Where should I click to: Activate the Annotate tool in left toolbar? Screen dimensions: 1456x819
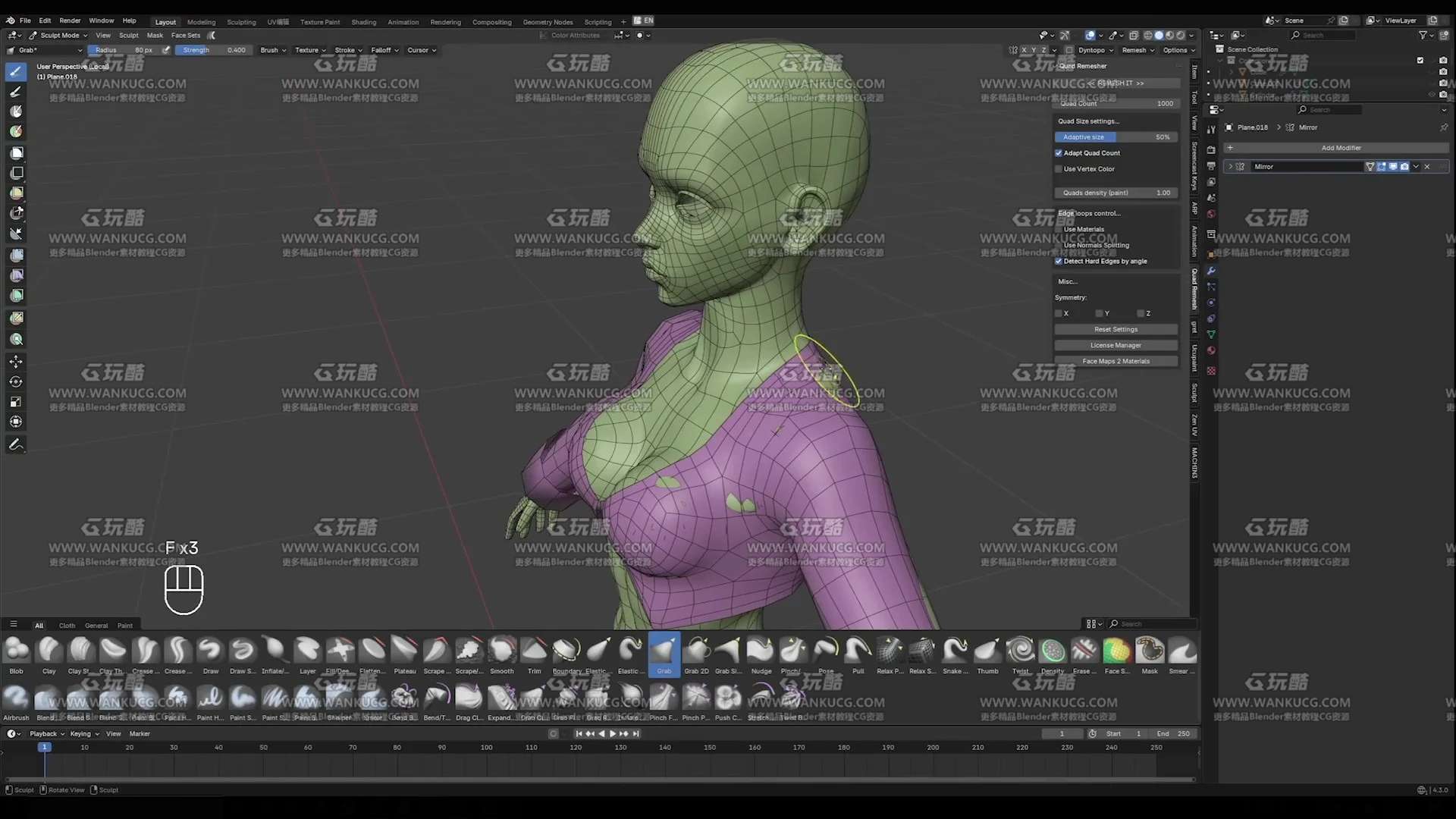(16, 444)
